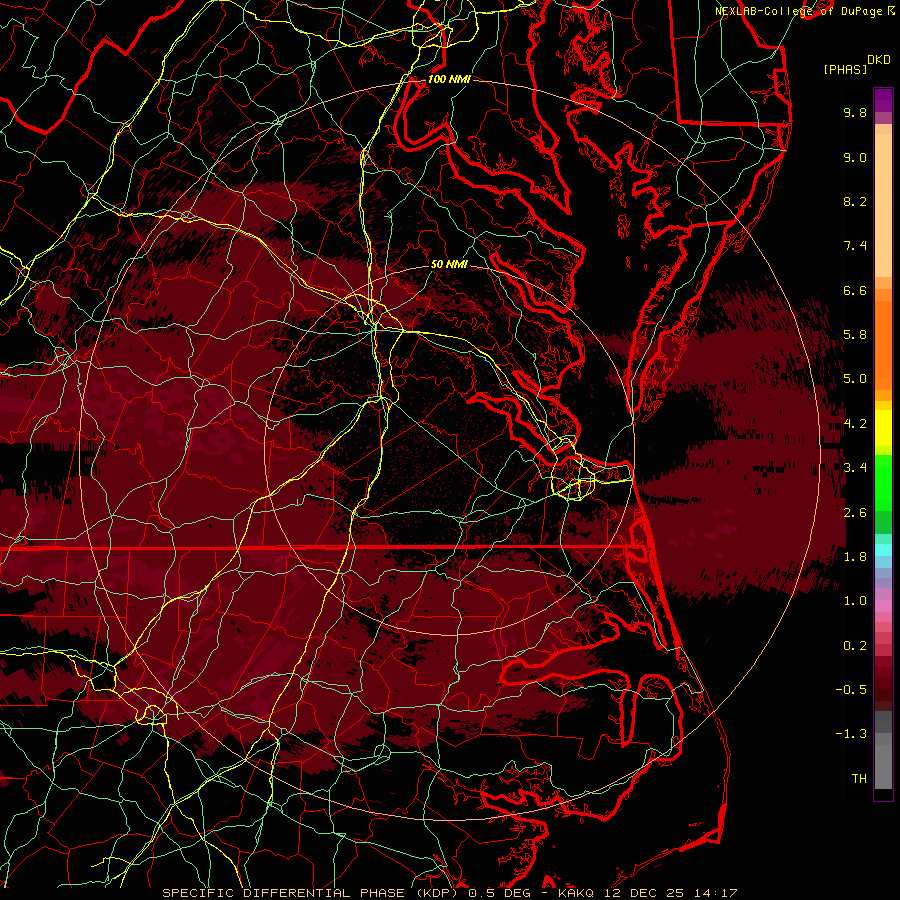Click the 8.2 scale value

click(855, 201)
